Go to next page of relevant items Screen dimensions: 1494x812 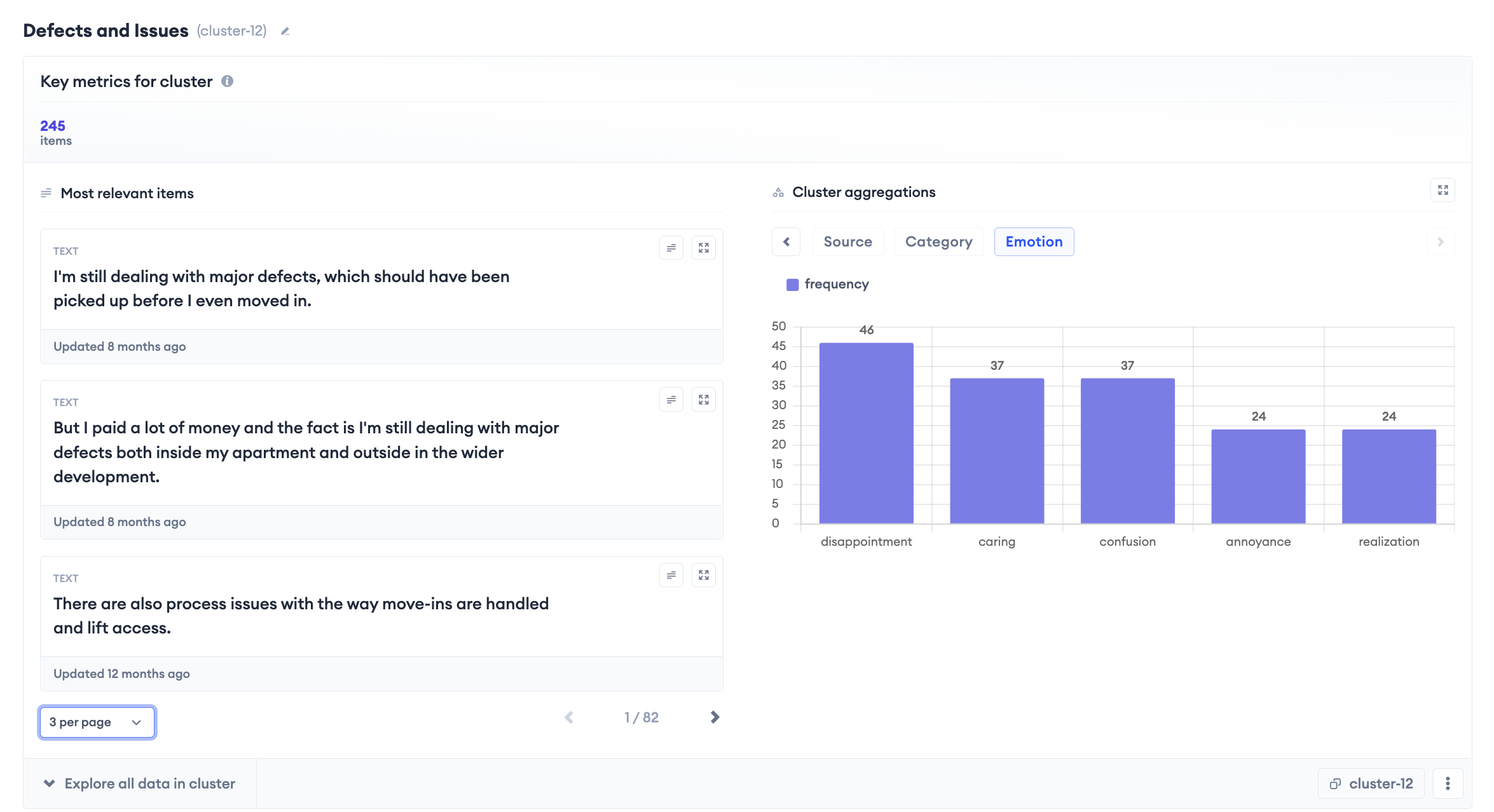[715, 717]
